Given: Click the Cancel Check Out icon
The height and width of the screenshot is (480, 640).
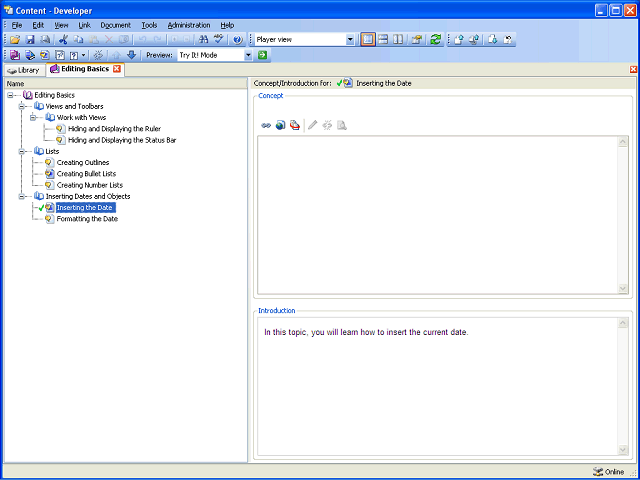Looking at the screenshot, I should pos(508,40).
